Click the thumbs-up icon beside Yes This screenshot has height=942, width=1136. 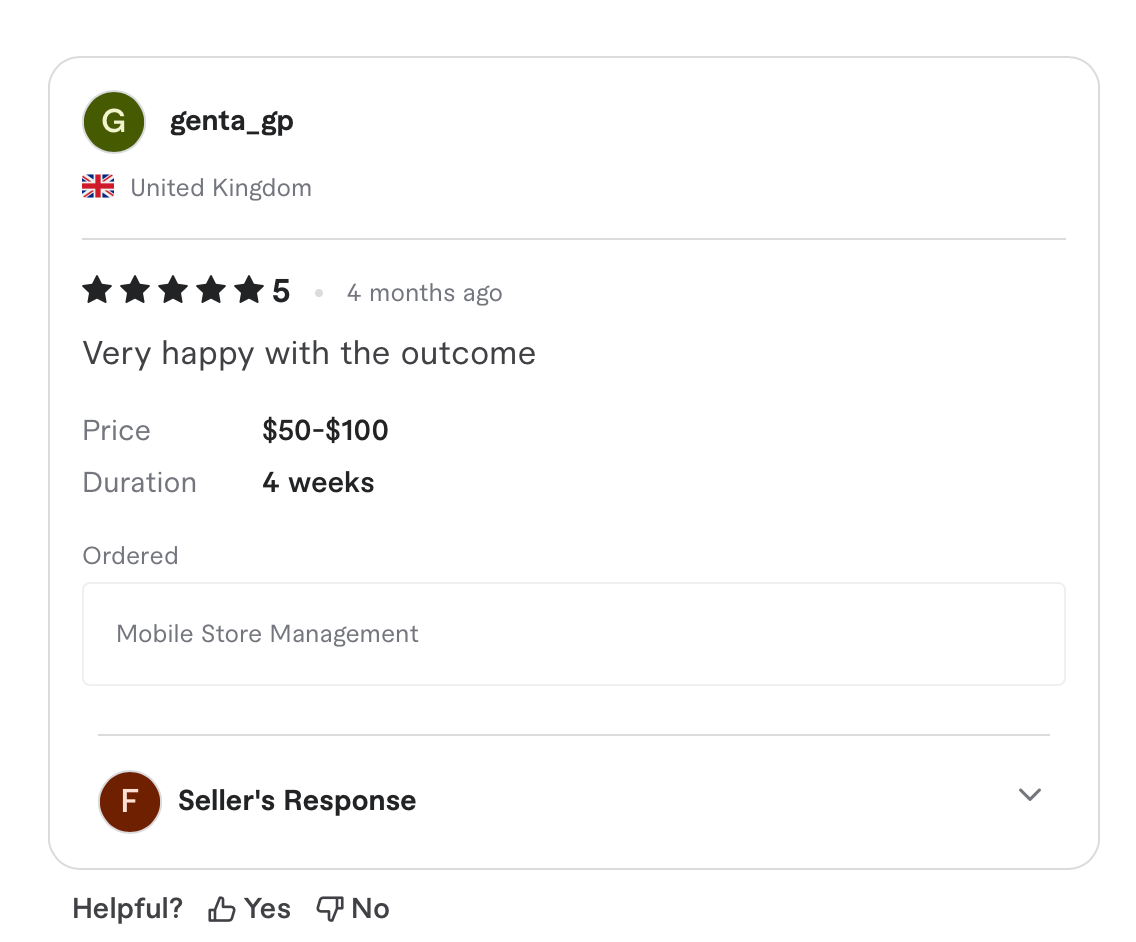(222, 908)
